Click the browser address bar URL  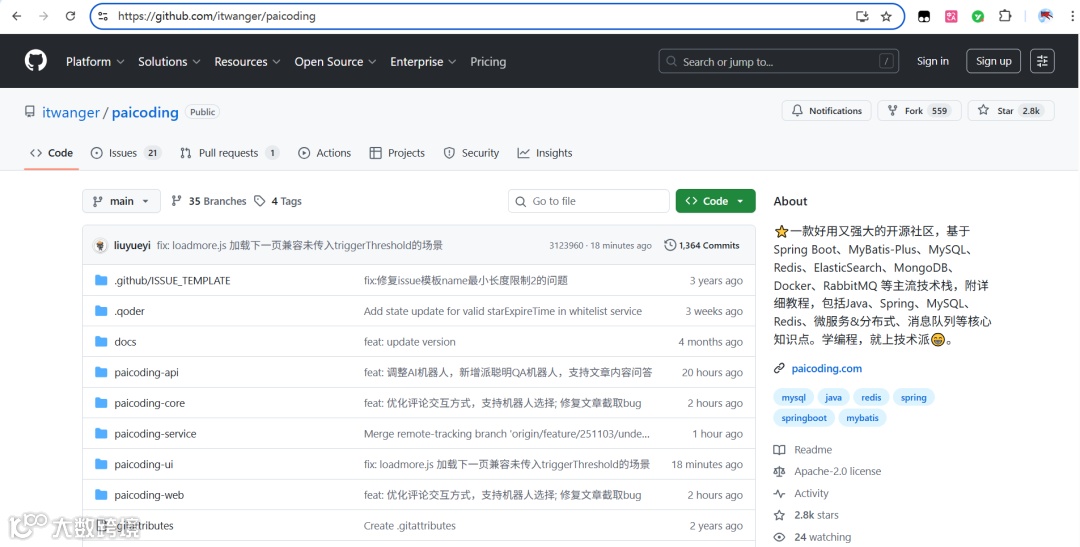(216, 16)
